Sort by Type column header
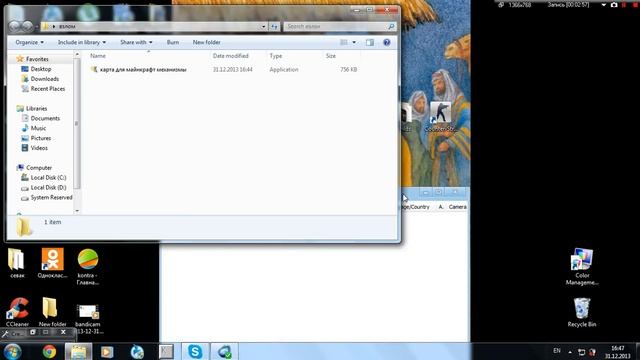 click(276, 56)
